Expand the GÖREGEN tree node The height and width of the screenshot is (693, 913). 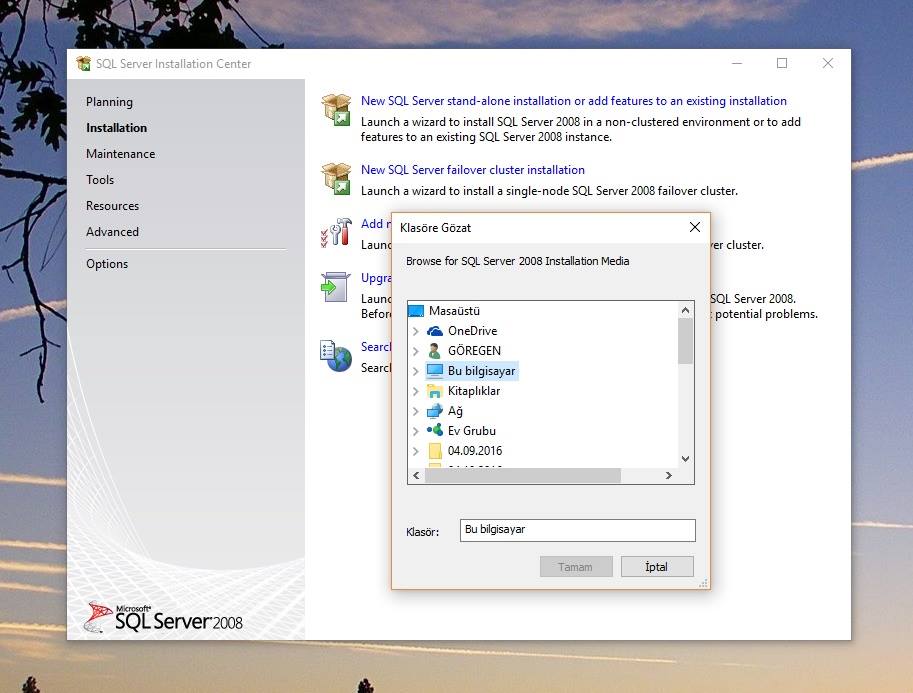(x=416, y=351)
